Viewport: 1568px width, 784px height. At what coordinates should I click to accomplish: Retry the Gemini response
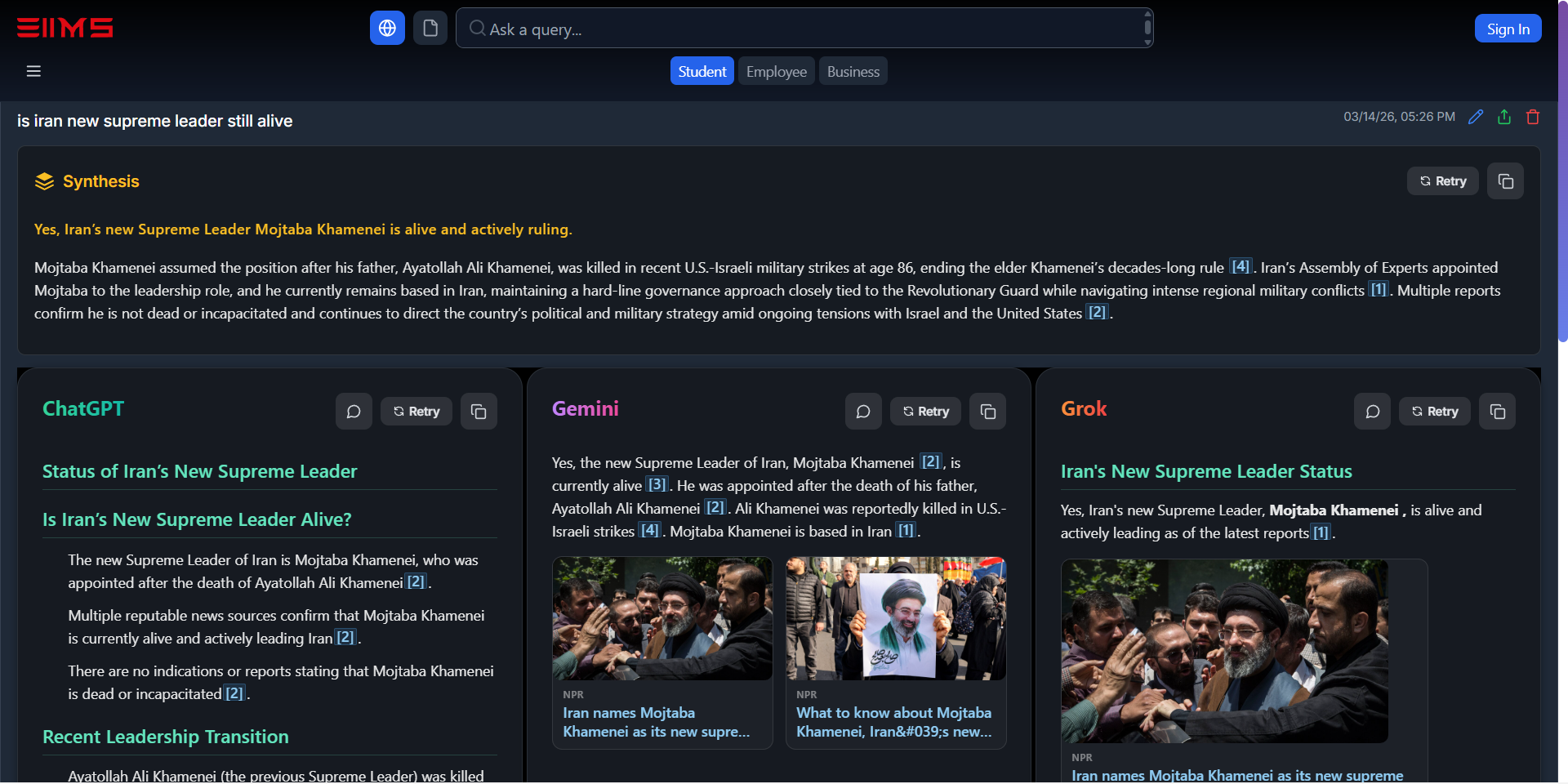click(x=924, y=411)
